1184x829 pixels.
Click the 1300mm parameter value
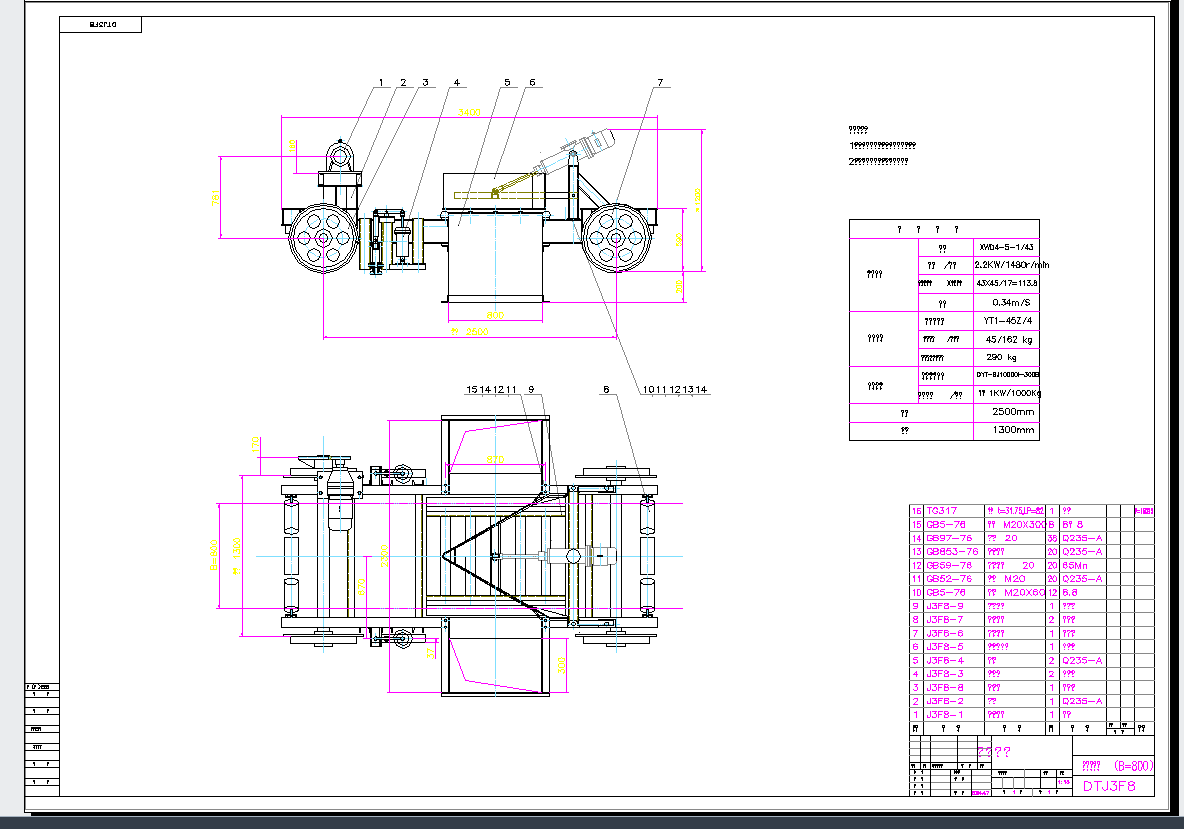point(1006,430)
